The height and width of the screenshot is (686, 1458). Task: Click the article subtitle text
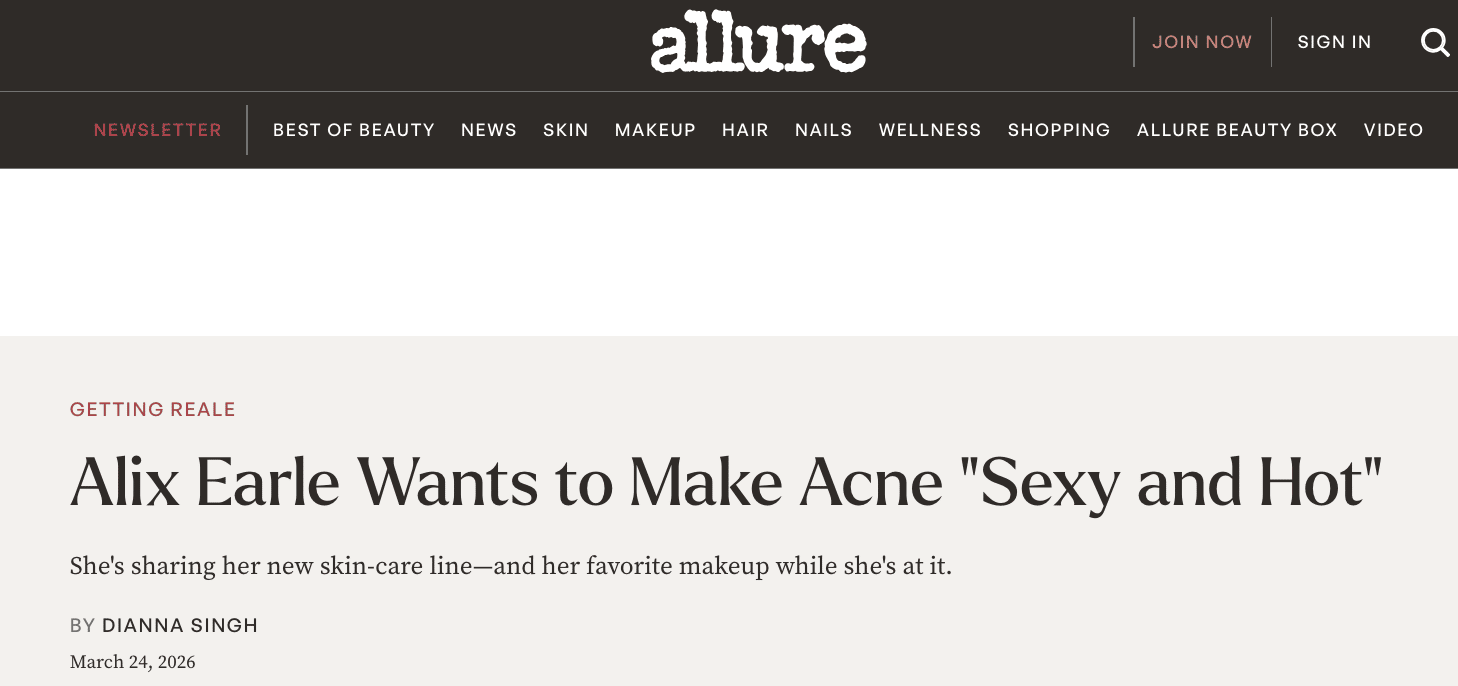pyautogui.click(x=510, y=567)
